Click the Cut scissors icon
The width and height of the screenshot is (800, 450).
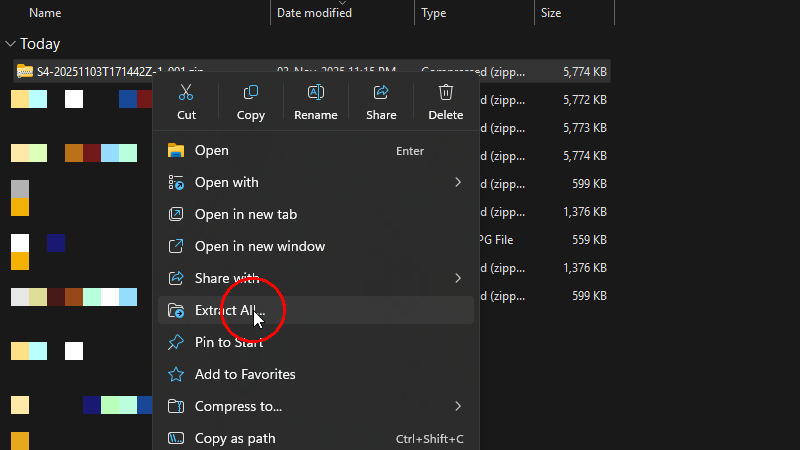point(186,93)
